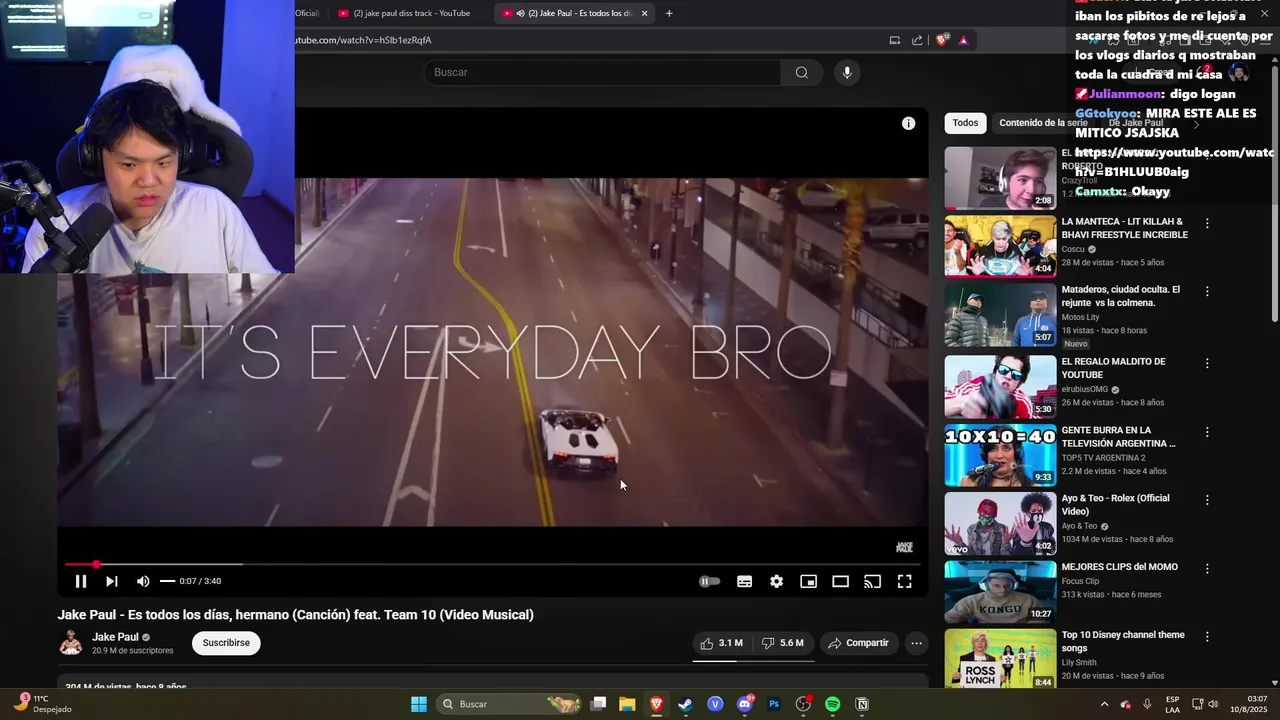Pause the video with the pause button
This screenshot has width=1280, height=720.
pyautogui.click(x=81, y=581)
